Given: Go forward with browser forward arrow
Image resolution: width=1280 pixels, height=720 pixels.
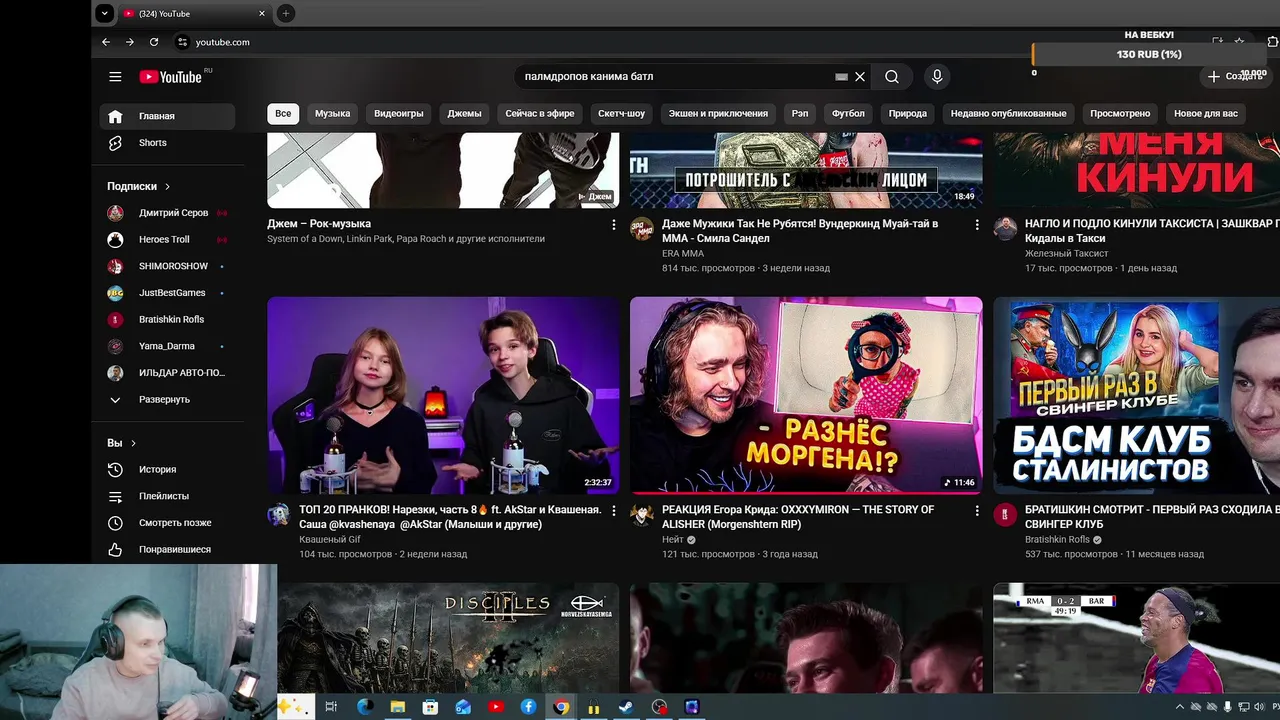Looking at the screenshot, I should click(130, 42).
